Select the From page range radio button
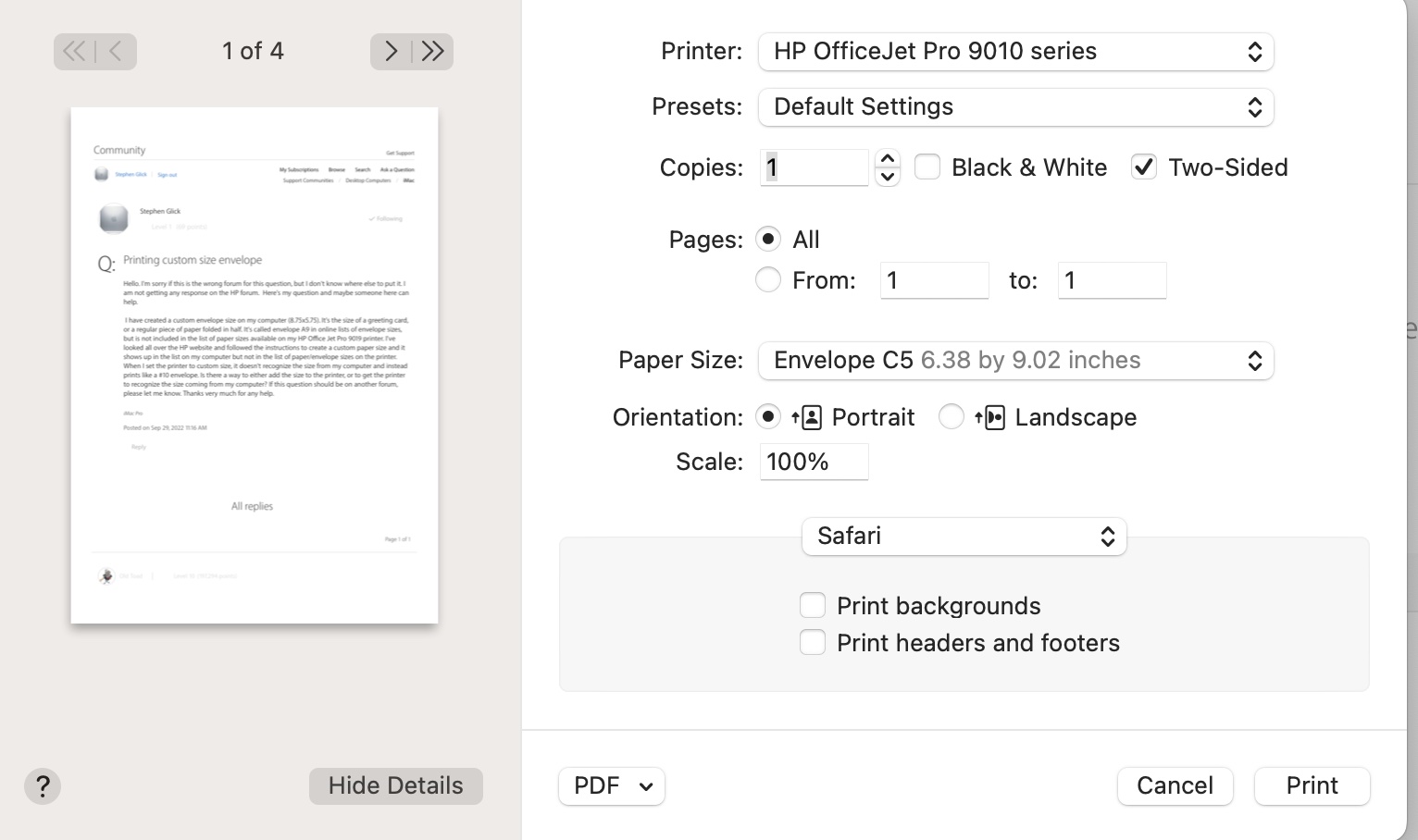 point(767,279)
